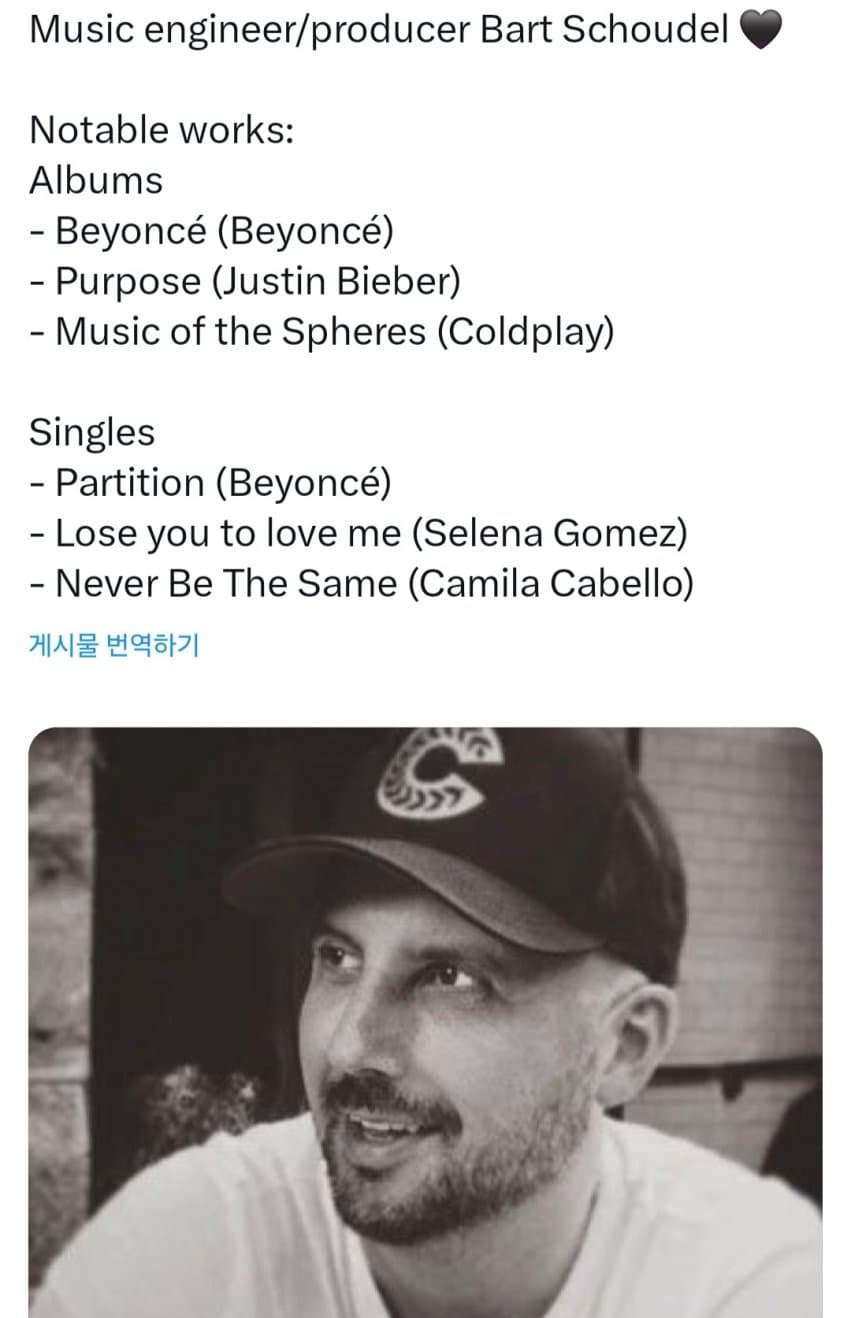
Task: Click the Albums heading line
Action: click(96, 181)
